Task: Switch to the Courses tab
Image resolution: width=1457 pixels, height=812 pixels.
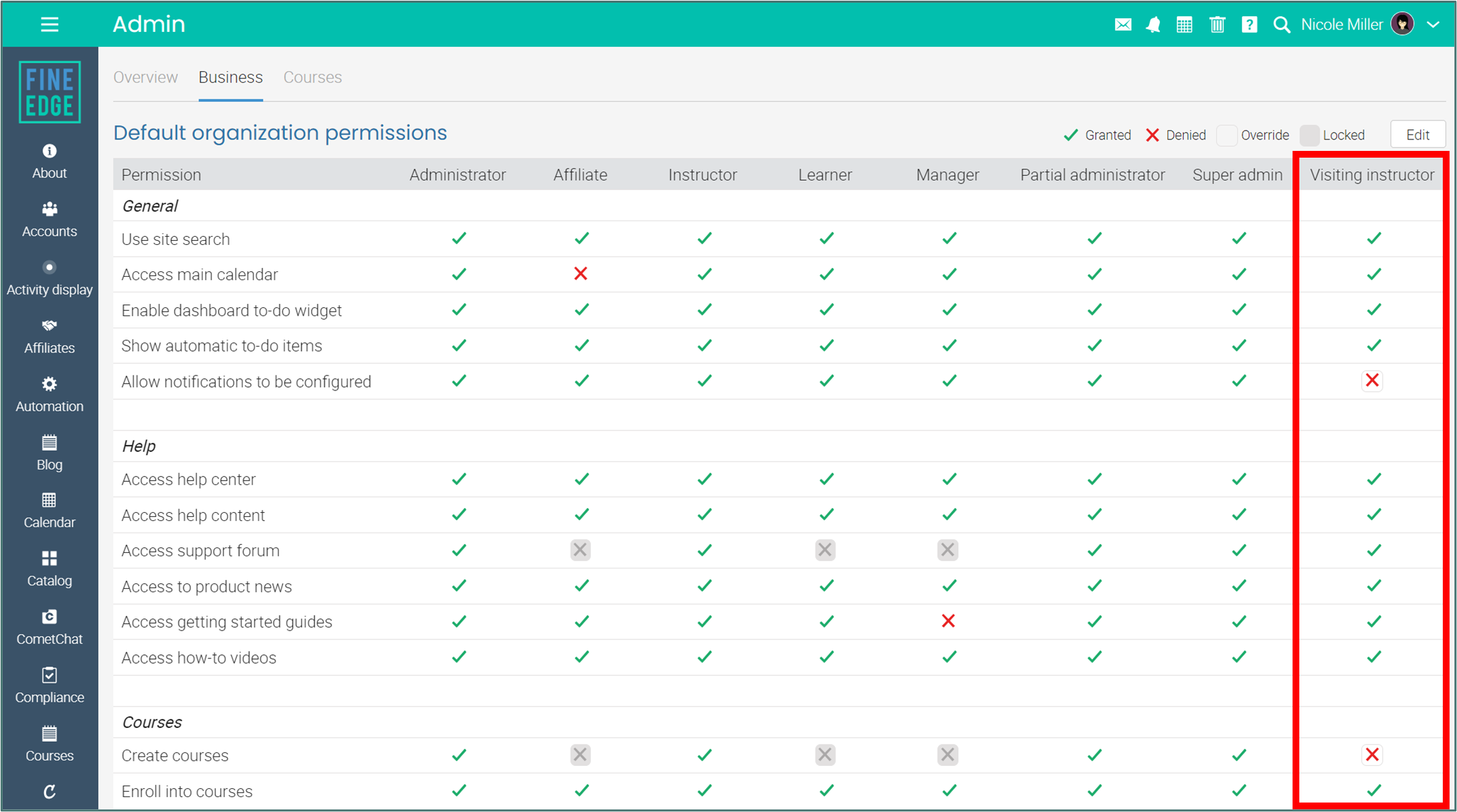Action: [312, 77]
